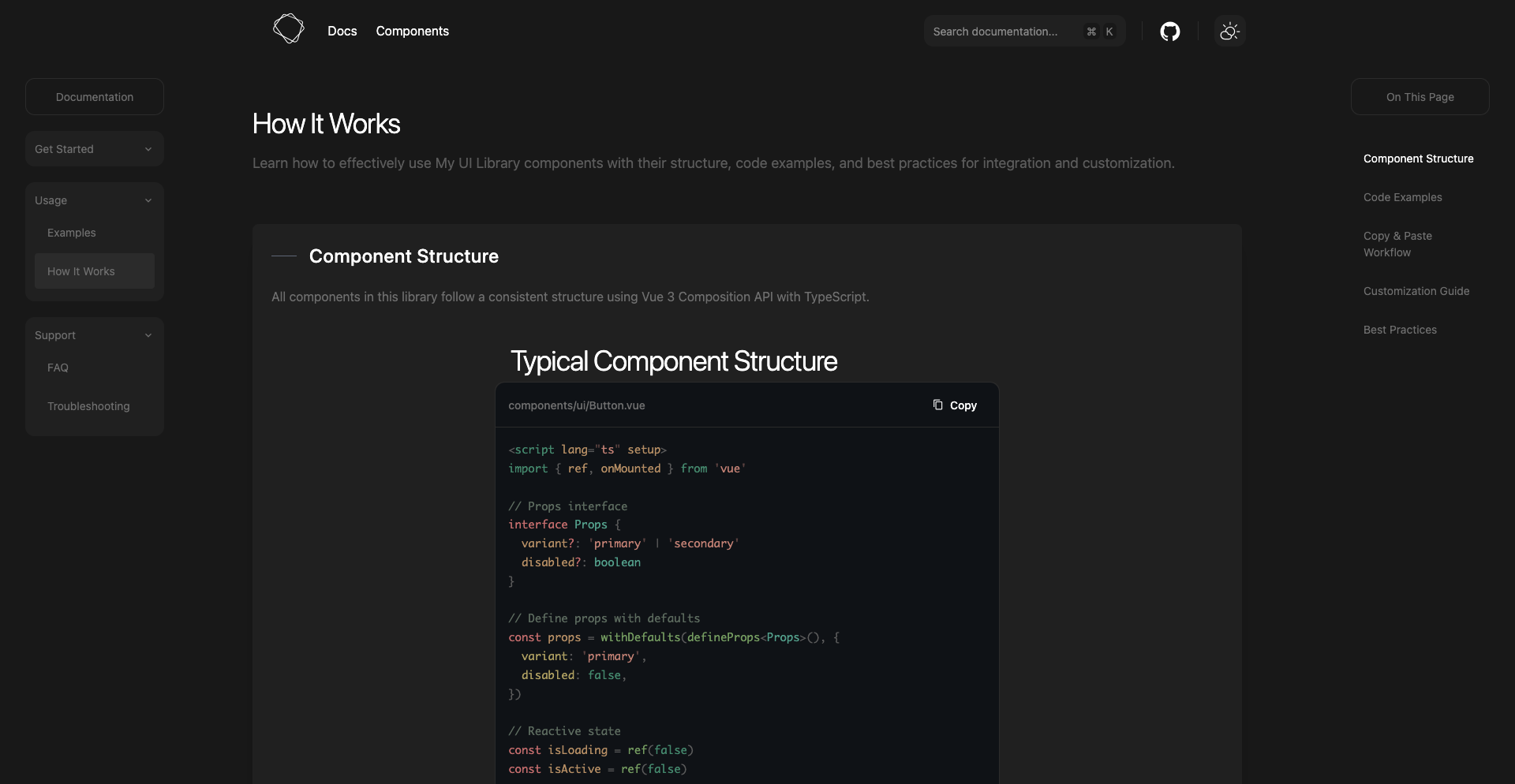Click the copy icon in code block header

[x=937, y=405]
